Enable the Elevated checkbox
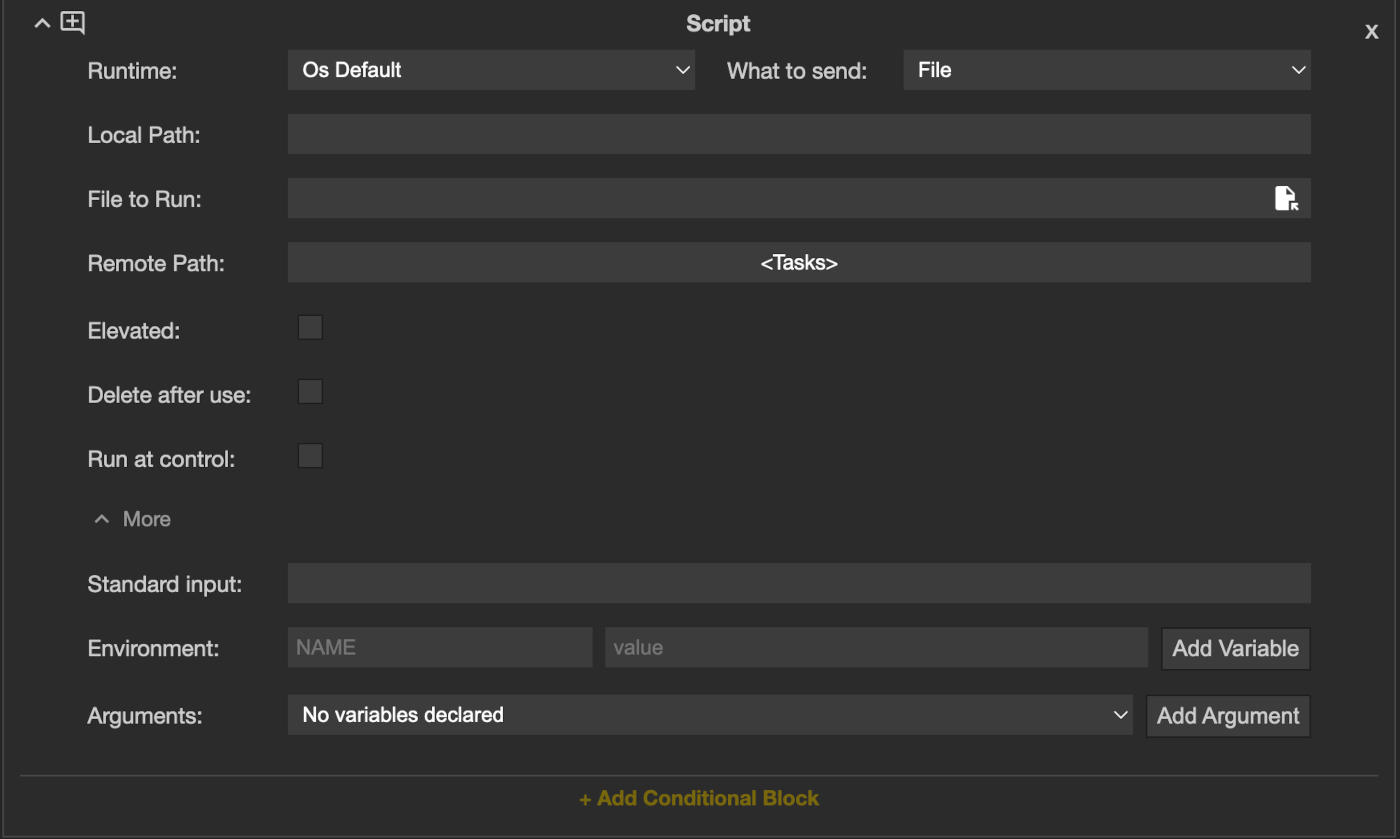This screenshot has height=839, width=1400. pos(311,328)
